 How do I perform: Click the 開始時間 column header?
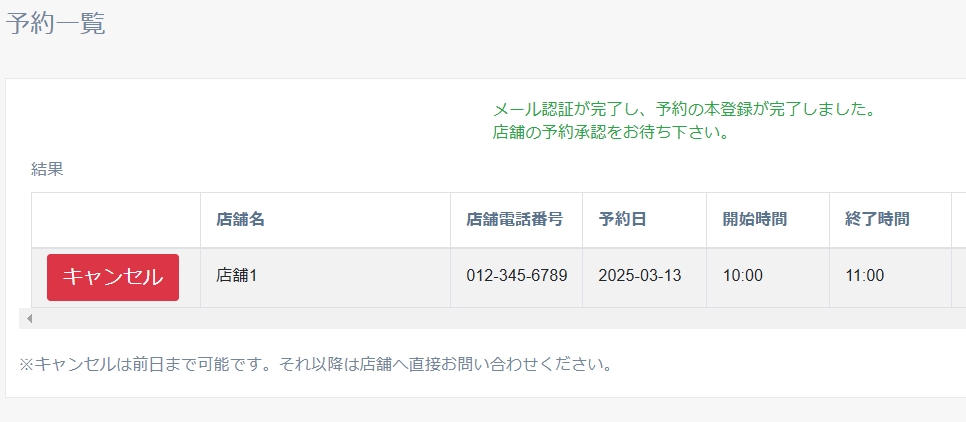point(755,219)
